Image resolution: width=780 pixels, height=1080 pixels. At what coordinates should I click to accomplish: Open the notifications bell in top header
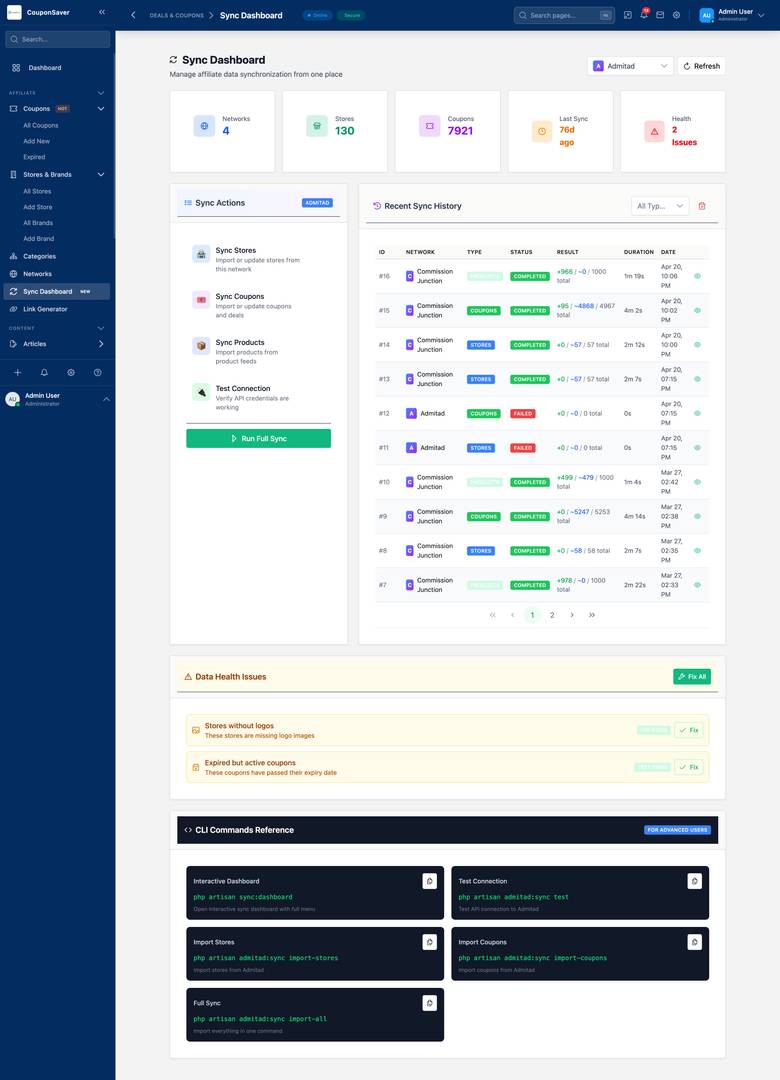[x=644, y=14]
